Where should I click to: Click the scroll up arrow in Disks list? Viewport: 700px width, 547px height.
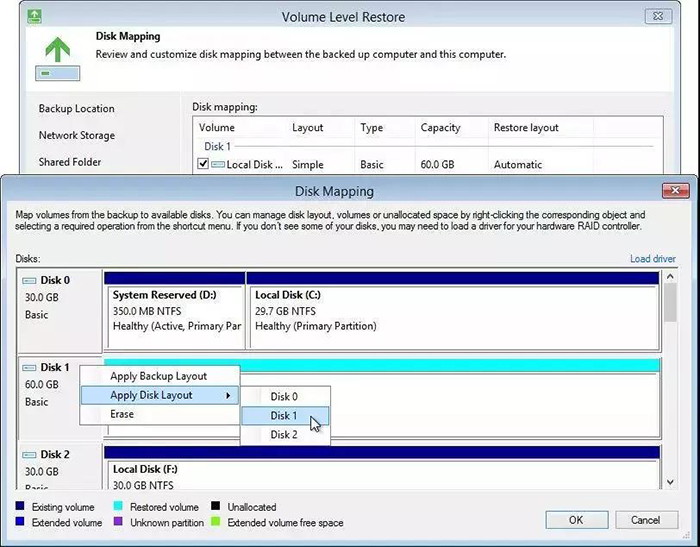click(670, 277)
